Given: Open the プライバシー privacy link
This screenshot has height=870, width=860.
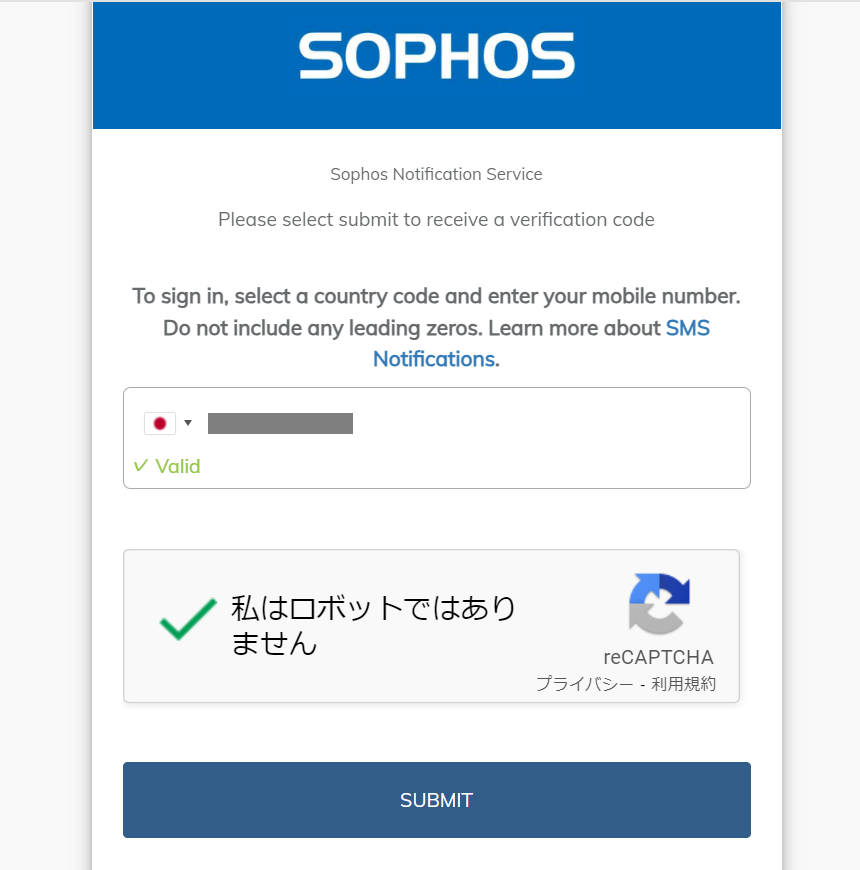Looking at the screenshot, I should [584, 685].
